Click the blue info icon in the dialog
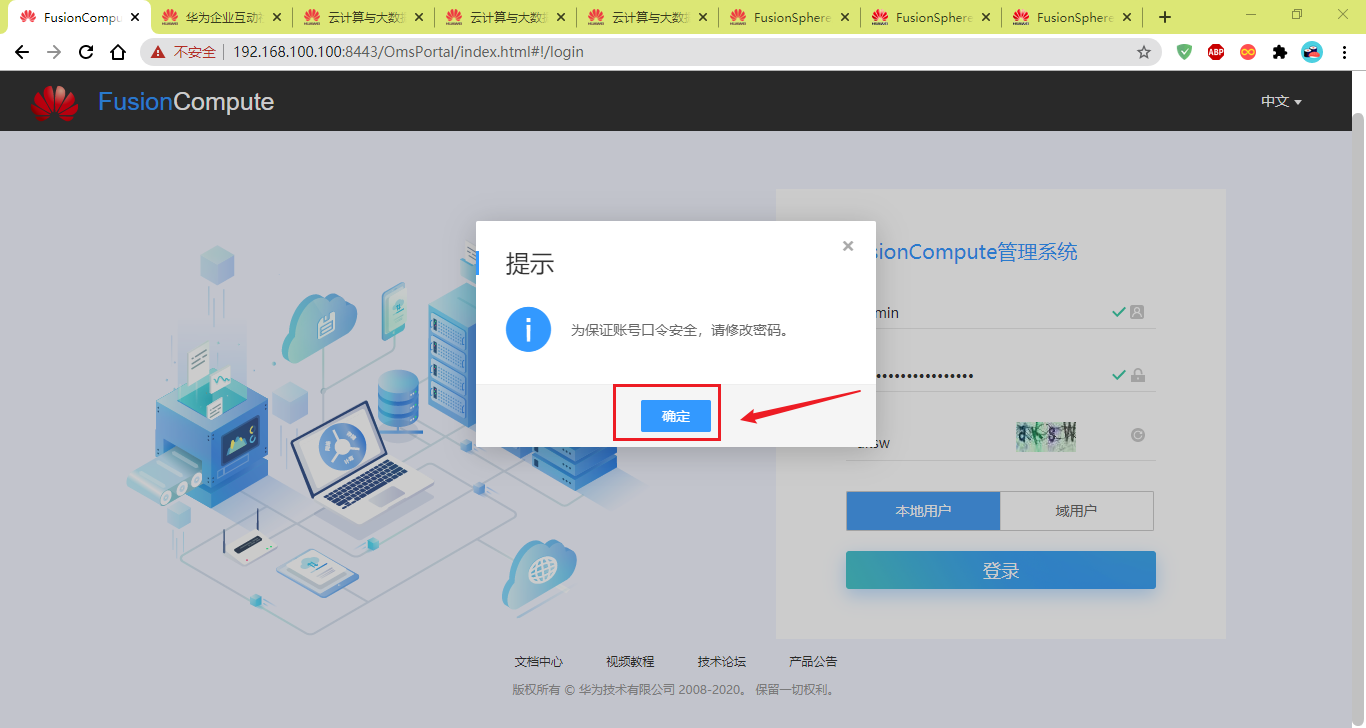1366x728 pixels. point(528,329)
